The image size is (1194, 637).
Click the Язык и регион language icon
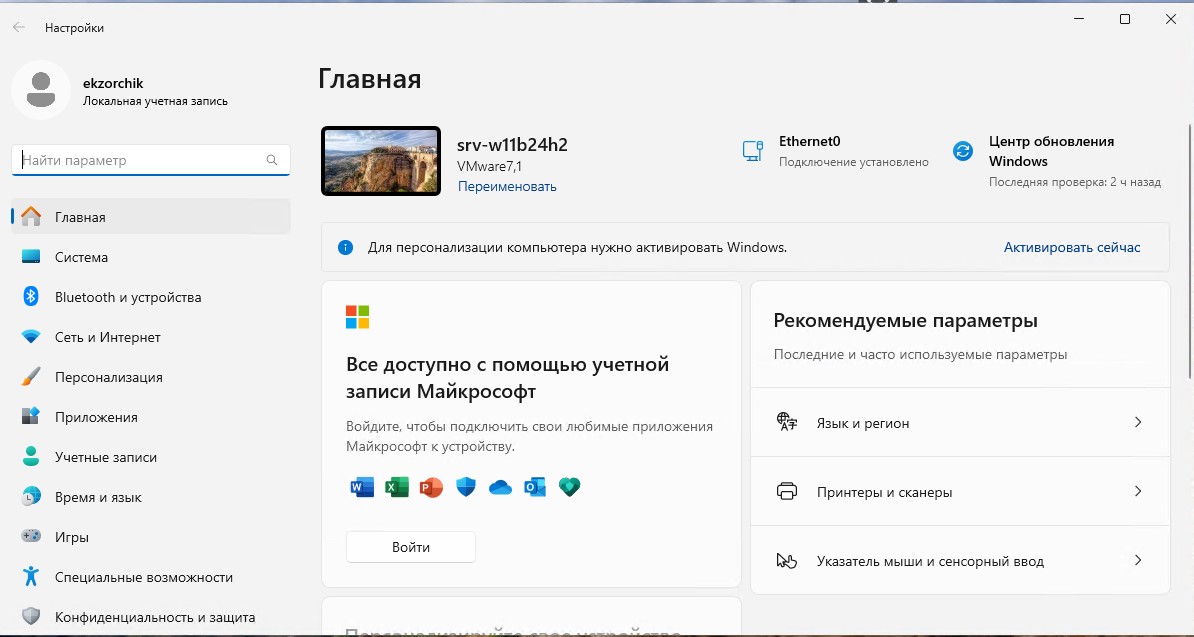coord(787,422)
